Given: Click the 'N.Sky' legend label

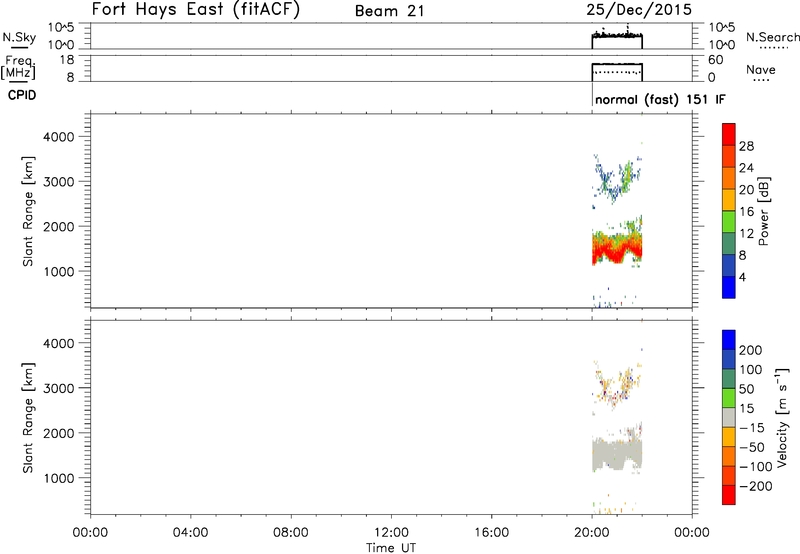Looking at the screenshot, I should pos(19,37).
